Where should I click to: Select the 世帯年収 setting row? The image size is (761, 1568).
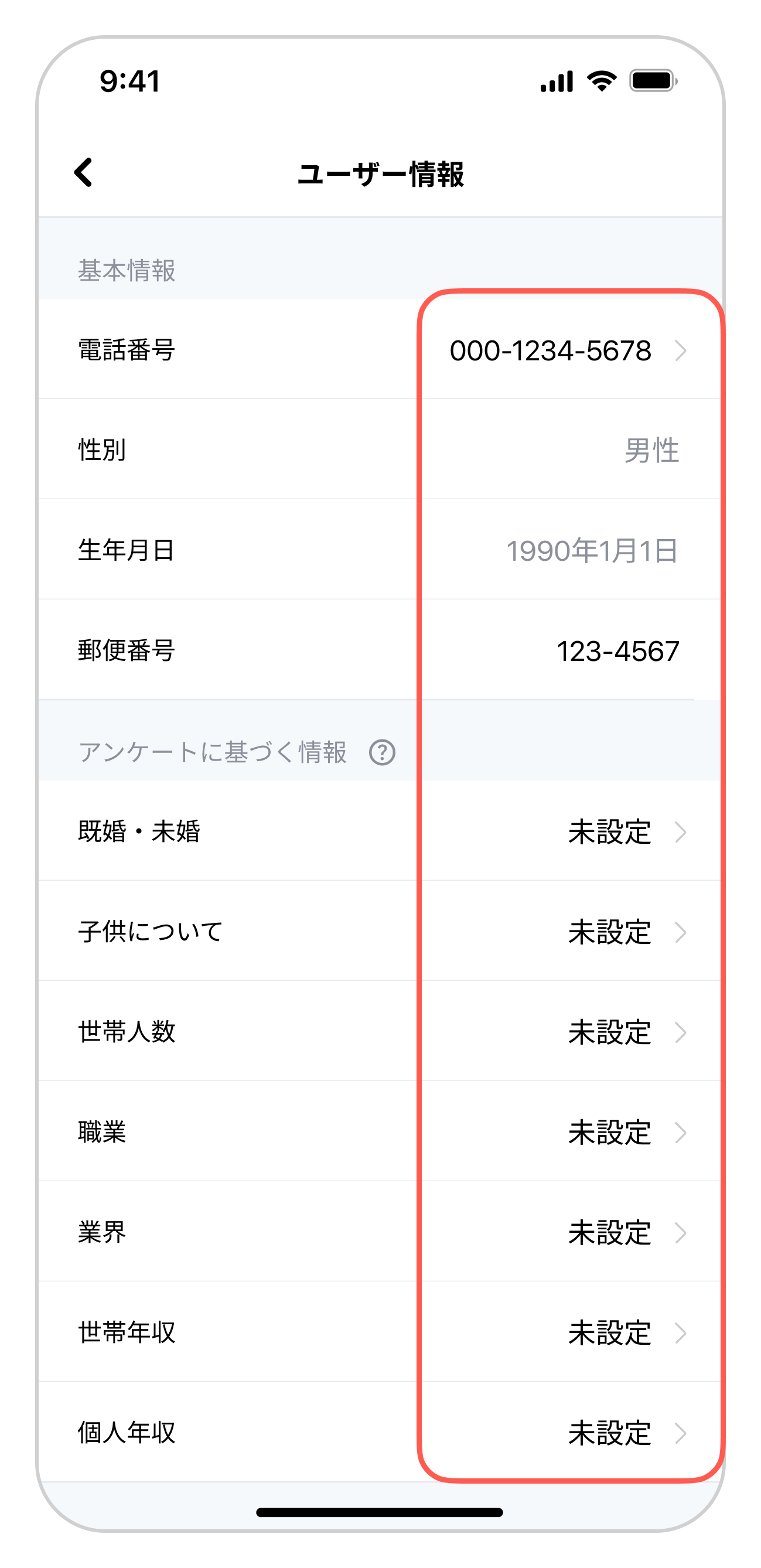381,1332
